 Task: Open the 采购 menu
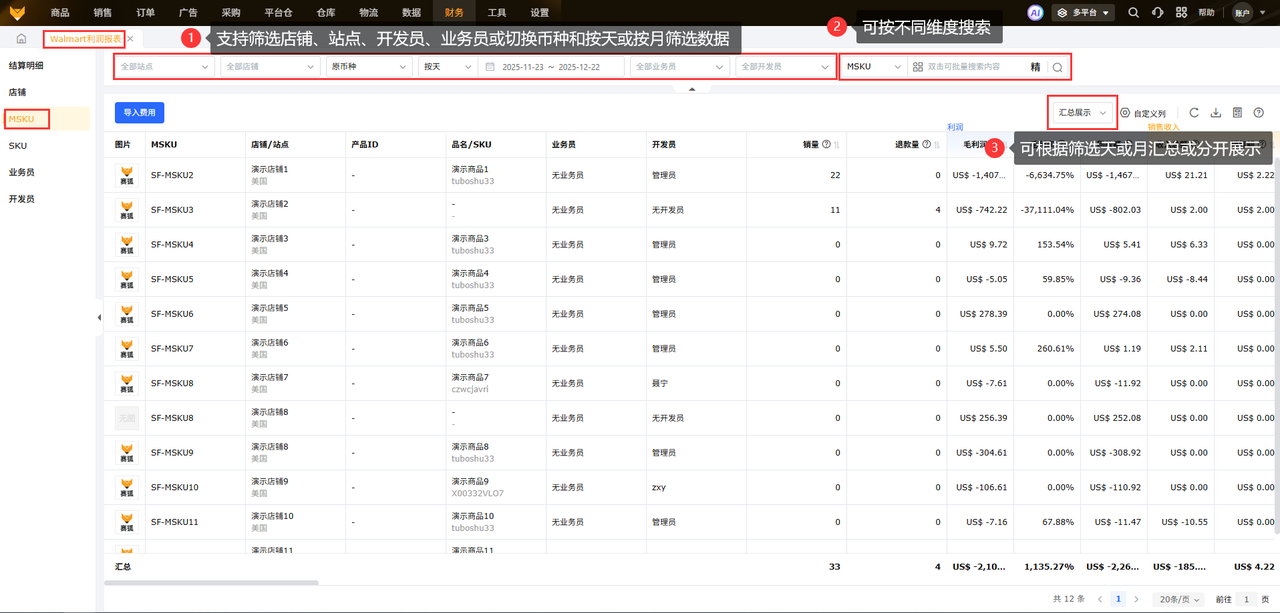click(231, 13)
